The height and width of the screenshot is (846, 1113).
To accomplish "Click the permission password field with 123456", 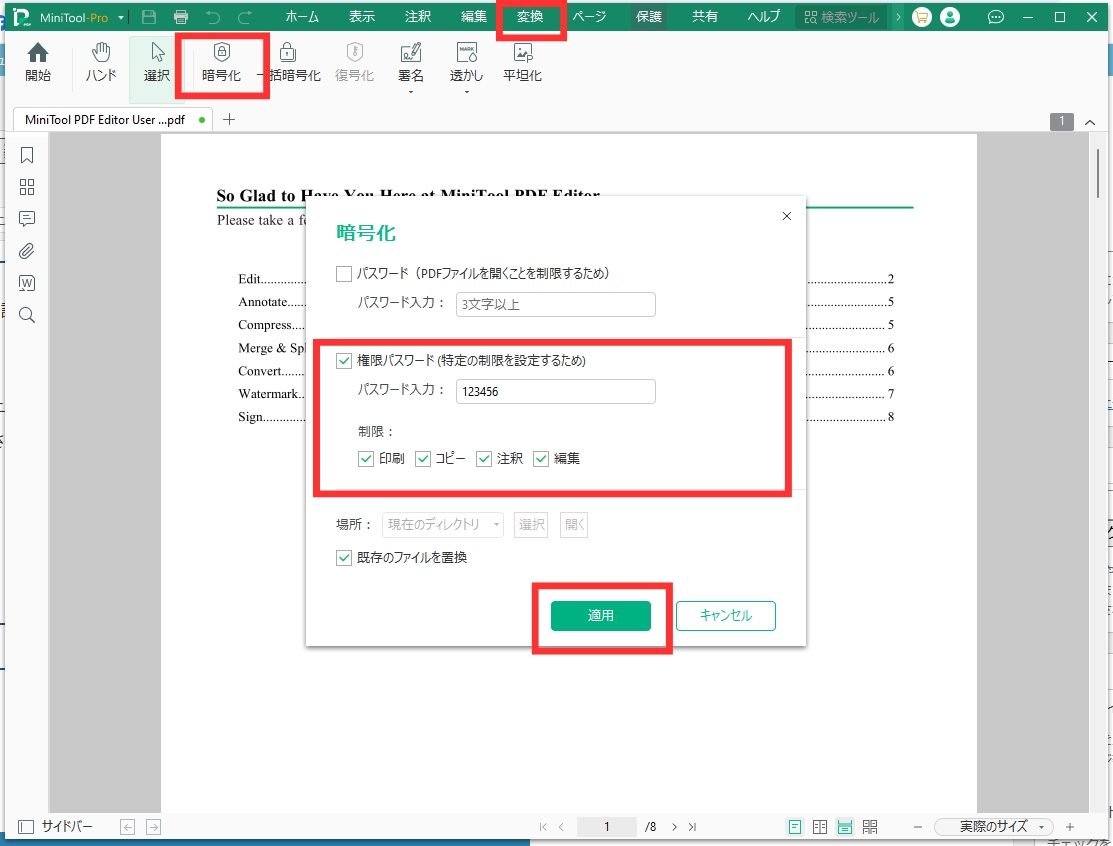I will coord(556,391).
